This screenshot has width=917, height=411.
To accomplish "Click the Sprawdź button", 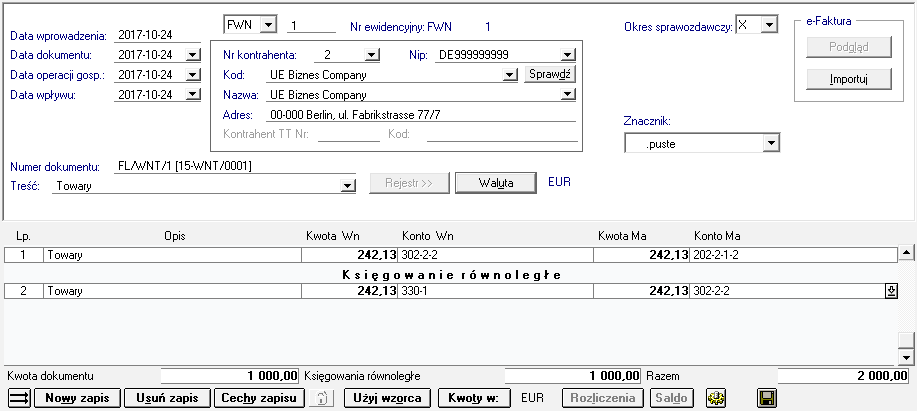I will [551, 74].
